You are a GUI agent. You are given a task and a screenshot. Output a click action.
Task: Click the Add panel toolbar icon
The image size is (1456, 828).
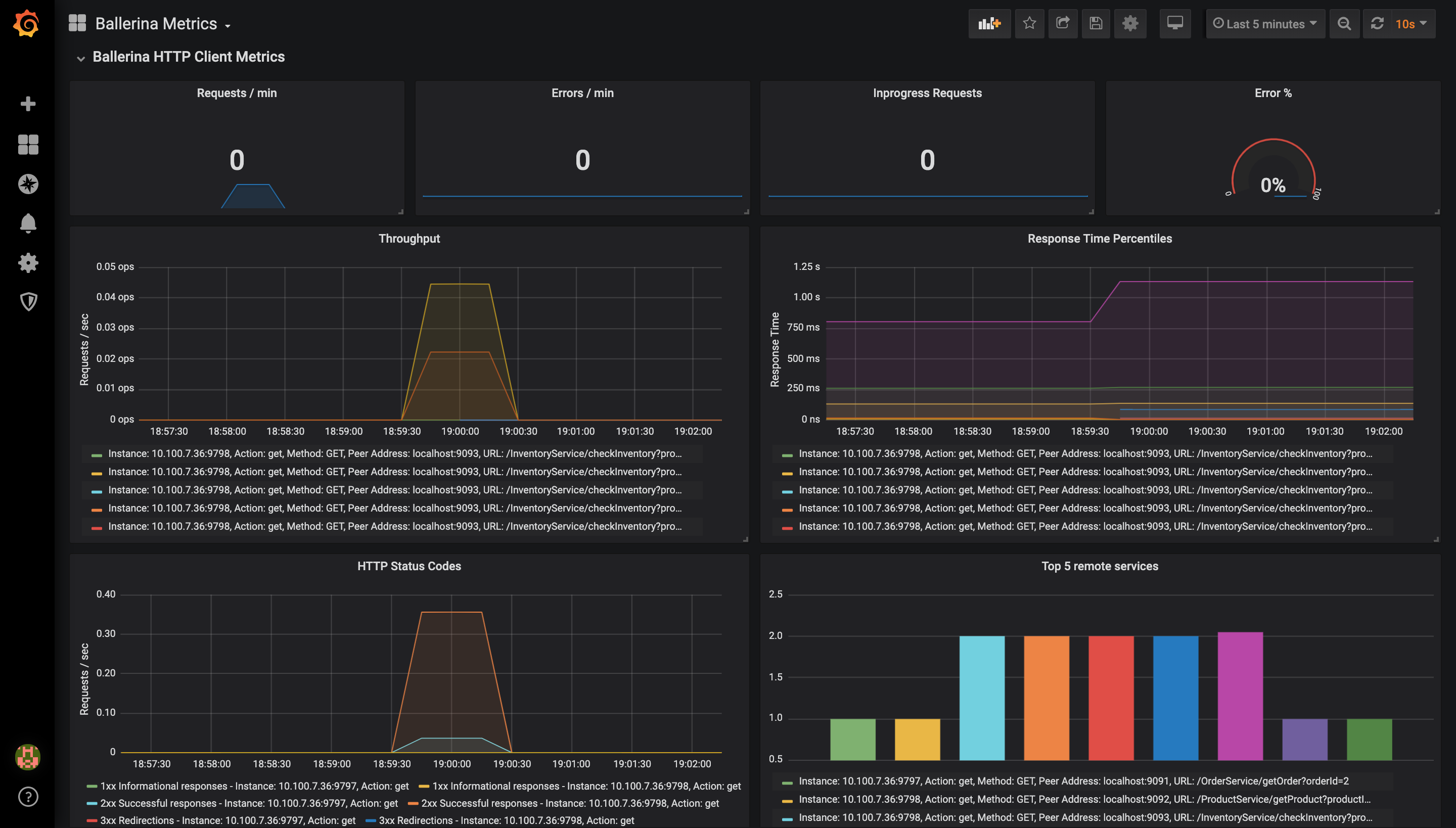tap(989, 23)
